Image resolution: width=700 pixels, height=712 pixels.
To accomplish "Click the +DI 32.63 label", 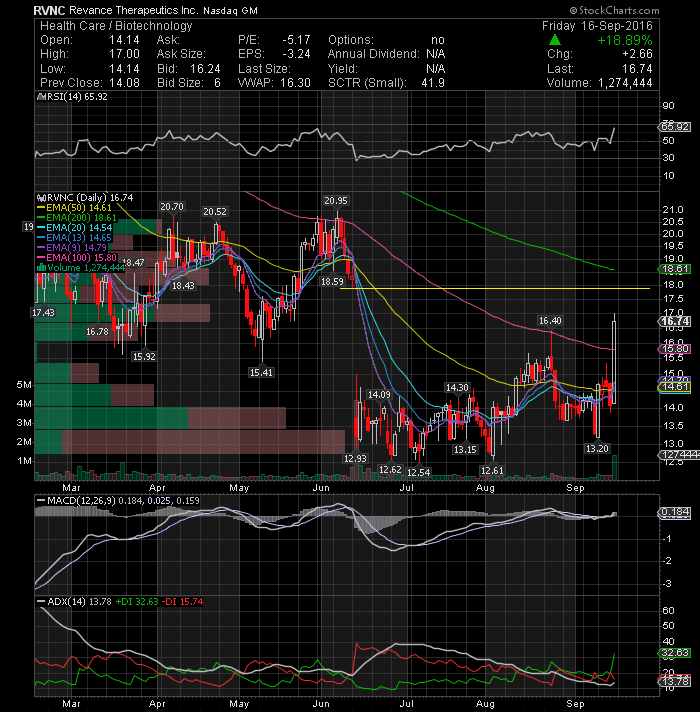I will [x=137, y=602].
